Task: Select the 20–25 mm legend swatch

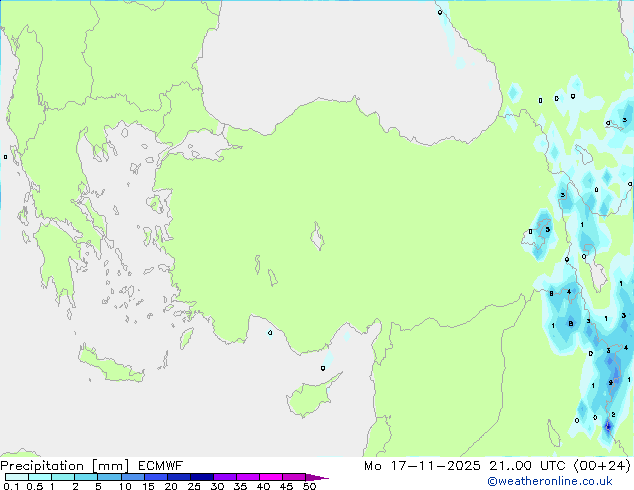Action: (178, 477)
